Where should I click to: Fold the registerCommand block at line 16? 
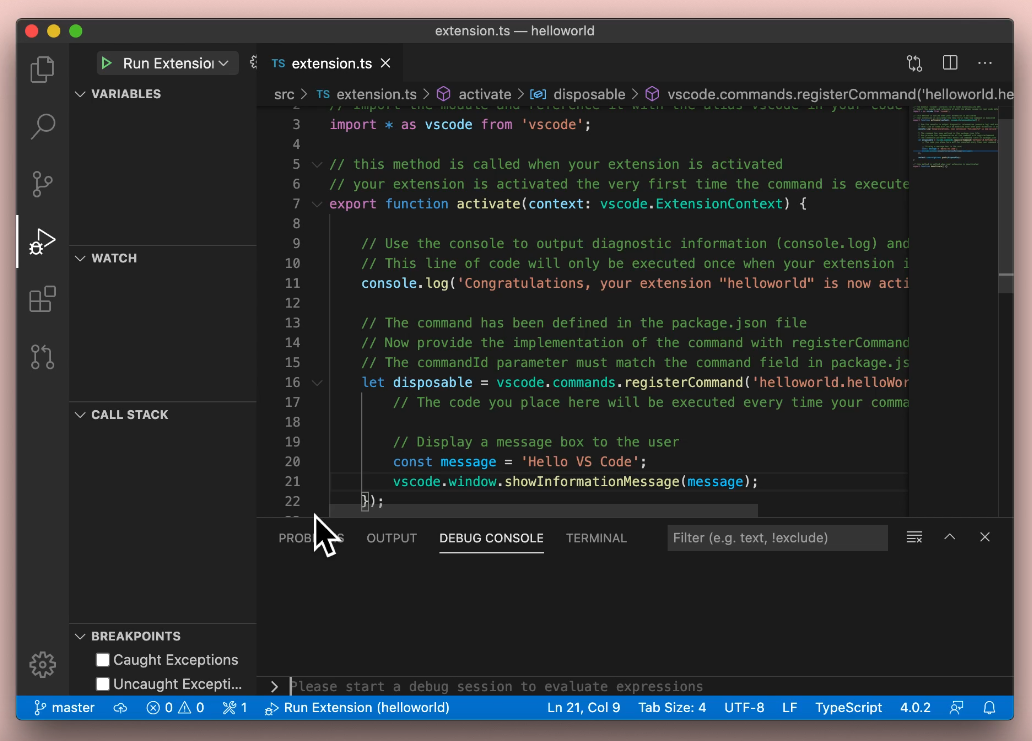[x=317, y=382]
